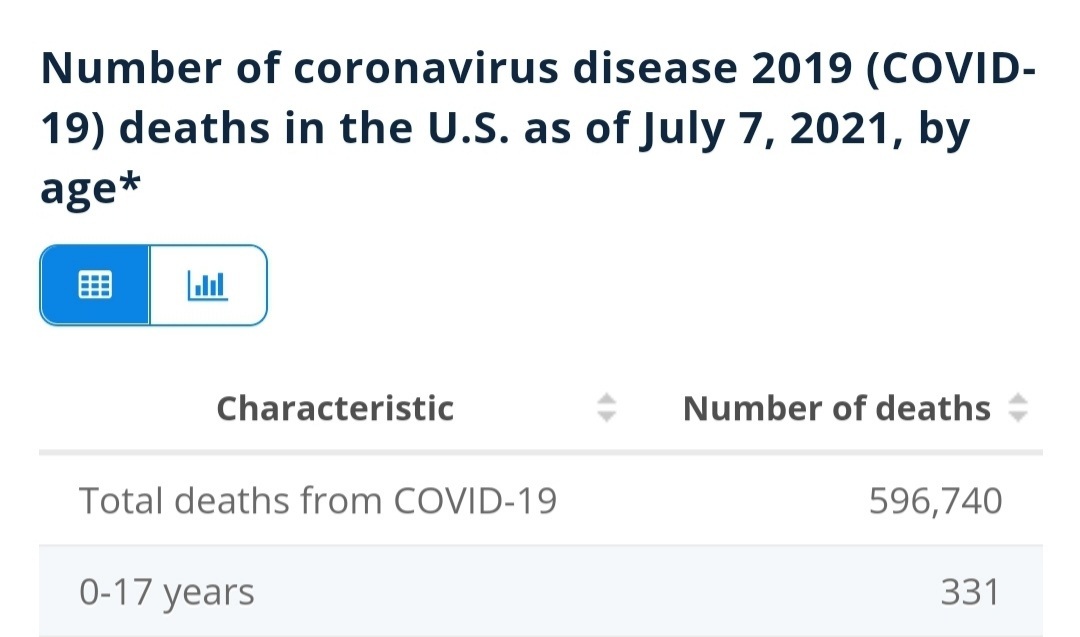
Task: Select the 0-17 years row label
Action: tap(167, 592)
